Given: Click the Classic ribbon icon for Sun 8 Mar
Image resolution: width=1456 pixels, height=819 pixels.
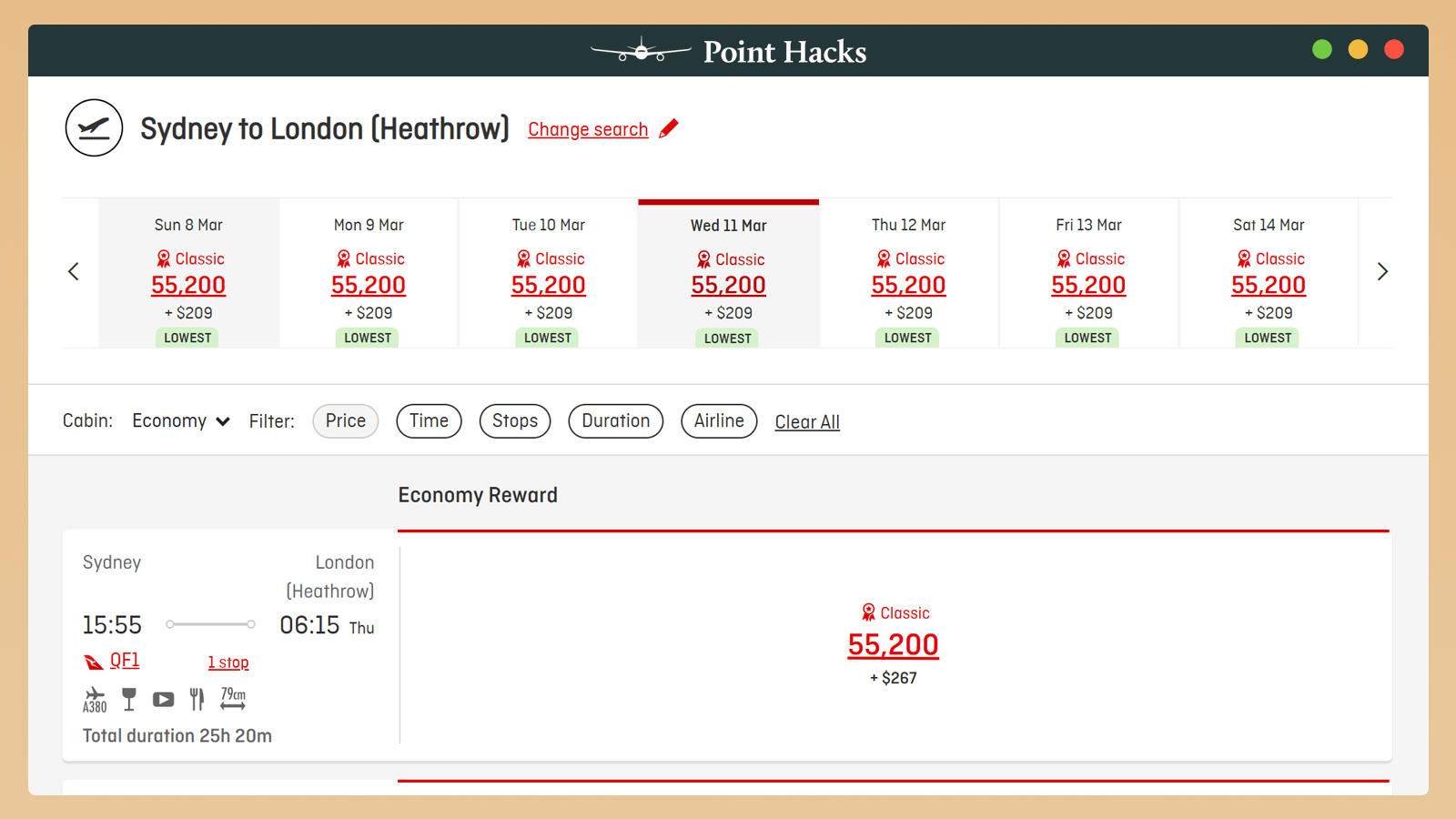Looking at the screenshot, I should (164, 259).
